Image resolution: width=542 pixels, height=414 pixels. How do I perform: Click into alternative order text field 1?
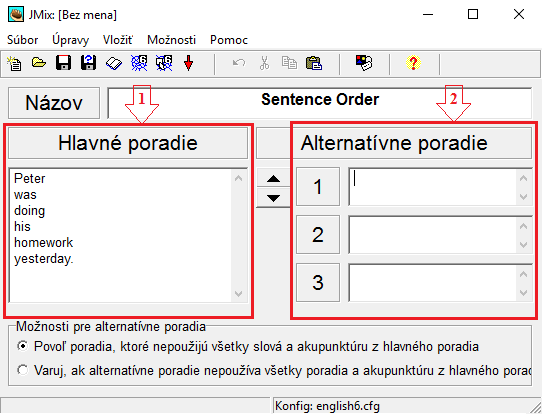coord(433,187)
